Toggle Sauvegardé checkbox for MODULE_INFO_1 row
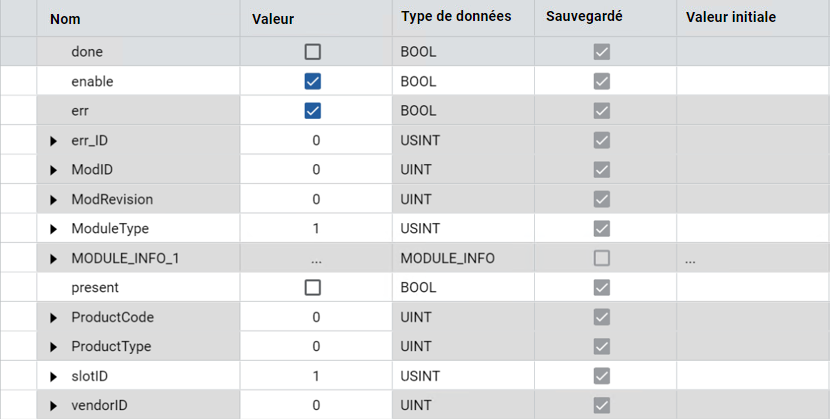 (602, 258)
